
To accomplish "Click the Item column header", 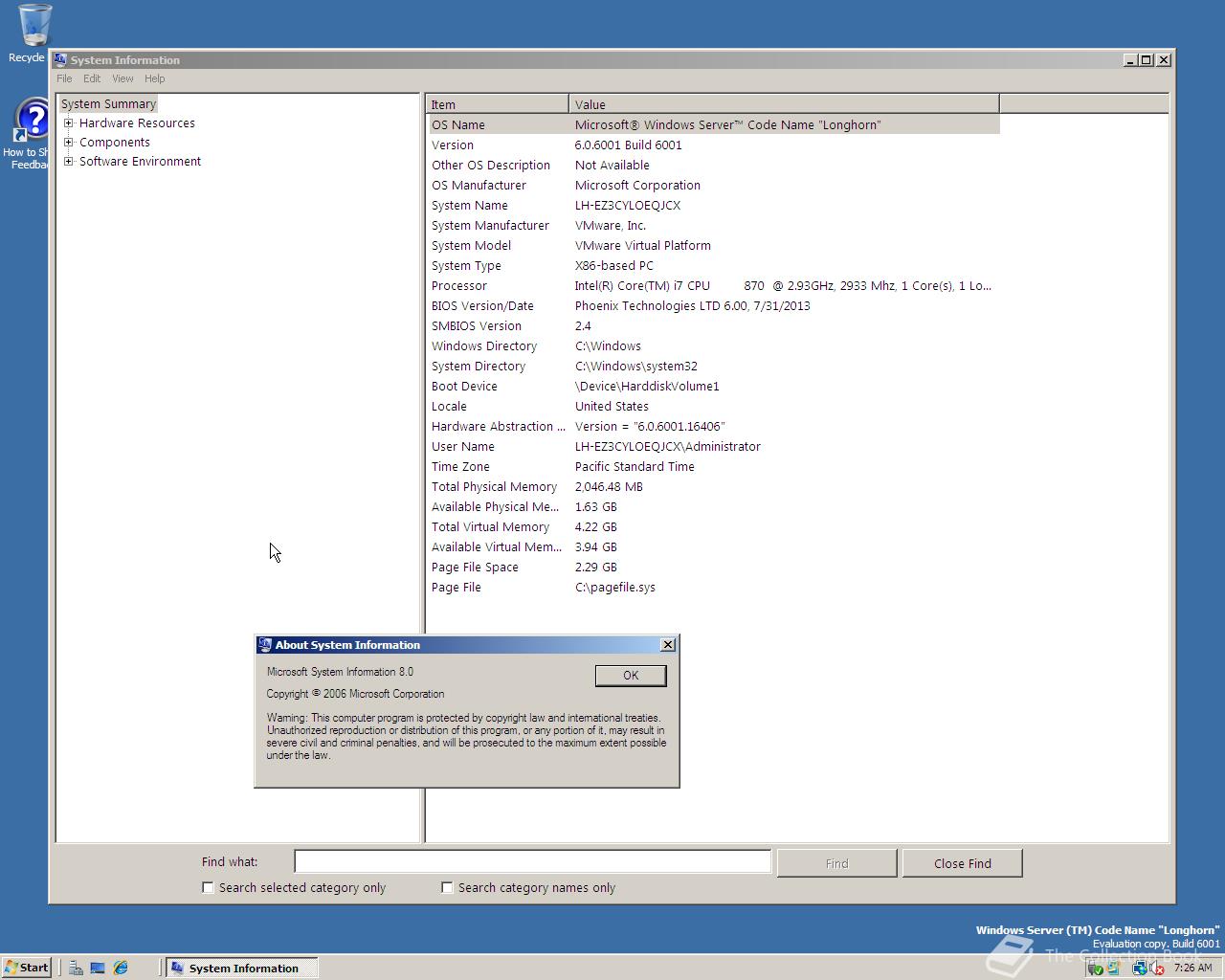I will [497, 104].
